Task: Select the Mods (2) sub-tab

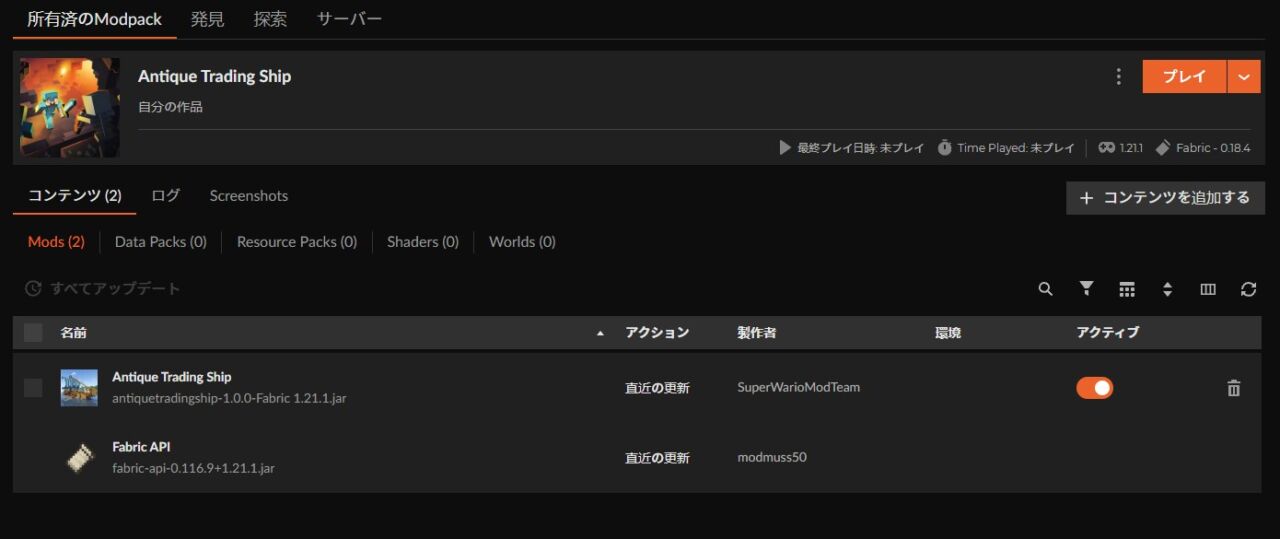Action: point(56,242)
